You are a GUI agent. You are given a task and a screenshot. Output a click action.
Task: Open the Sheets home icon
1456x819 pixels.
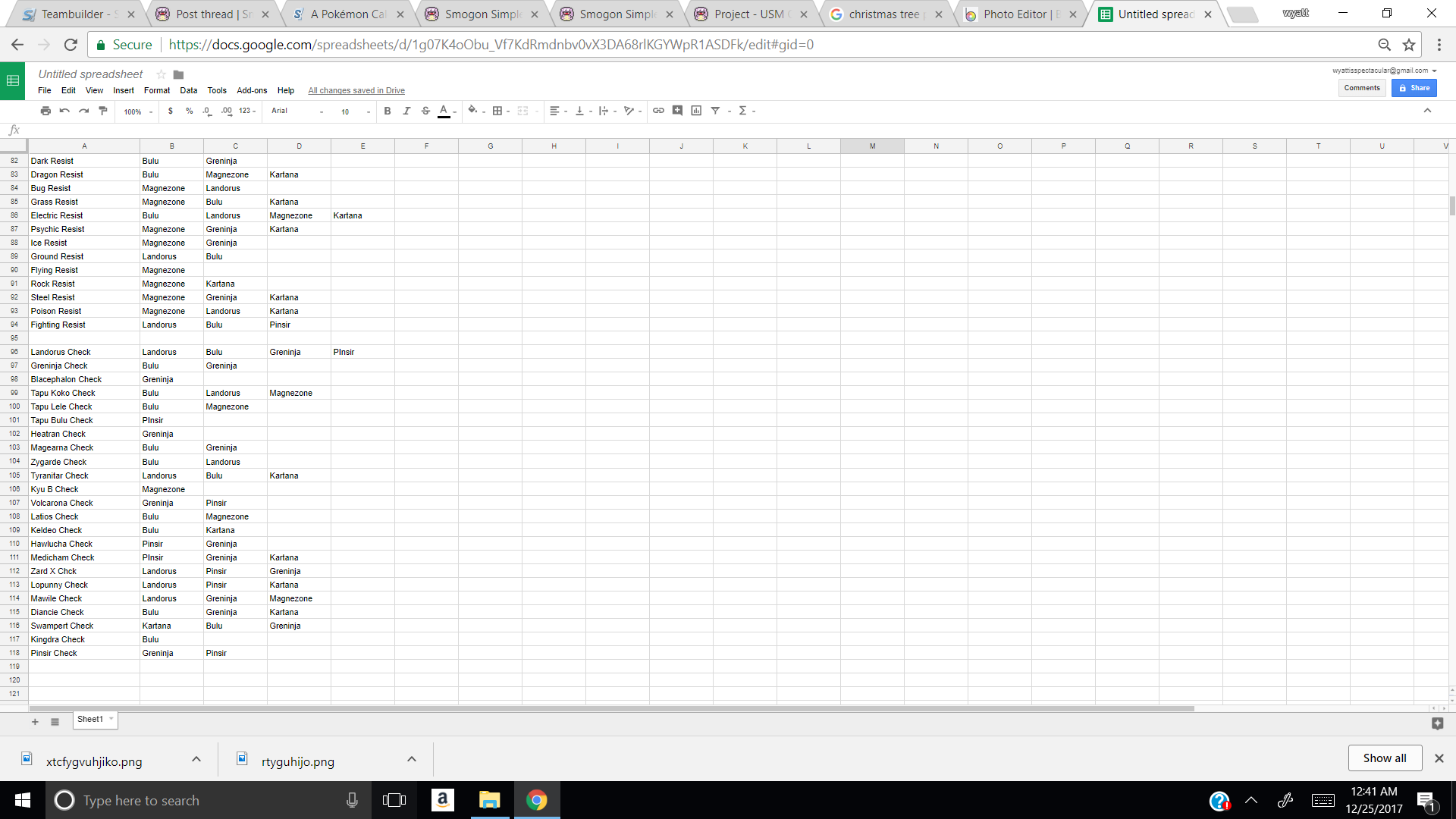coord(13,80)
